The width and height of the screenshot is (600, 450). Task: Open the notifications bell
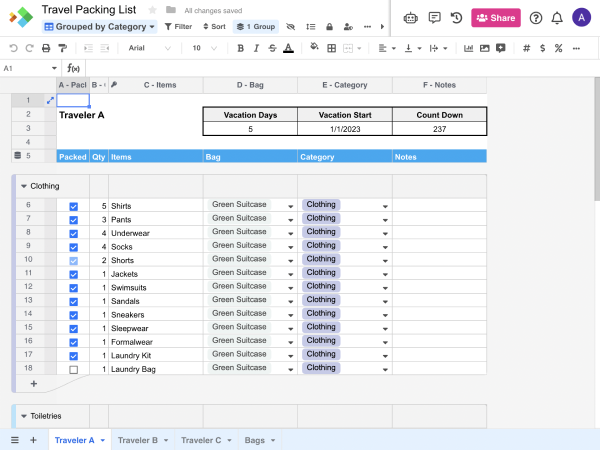557,18
